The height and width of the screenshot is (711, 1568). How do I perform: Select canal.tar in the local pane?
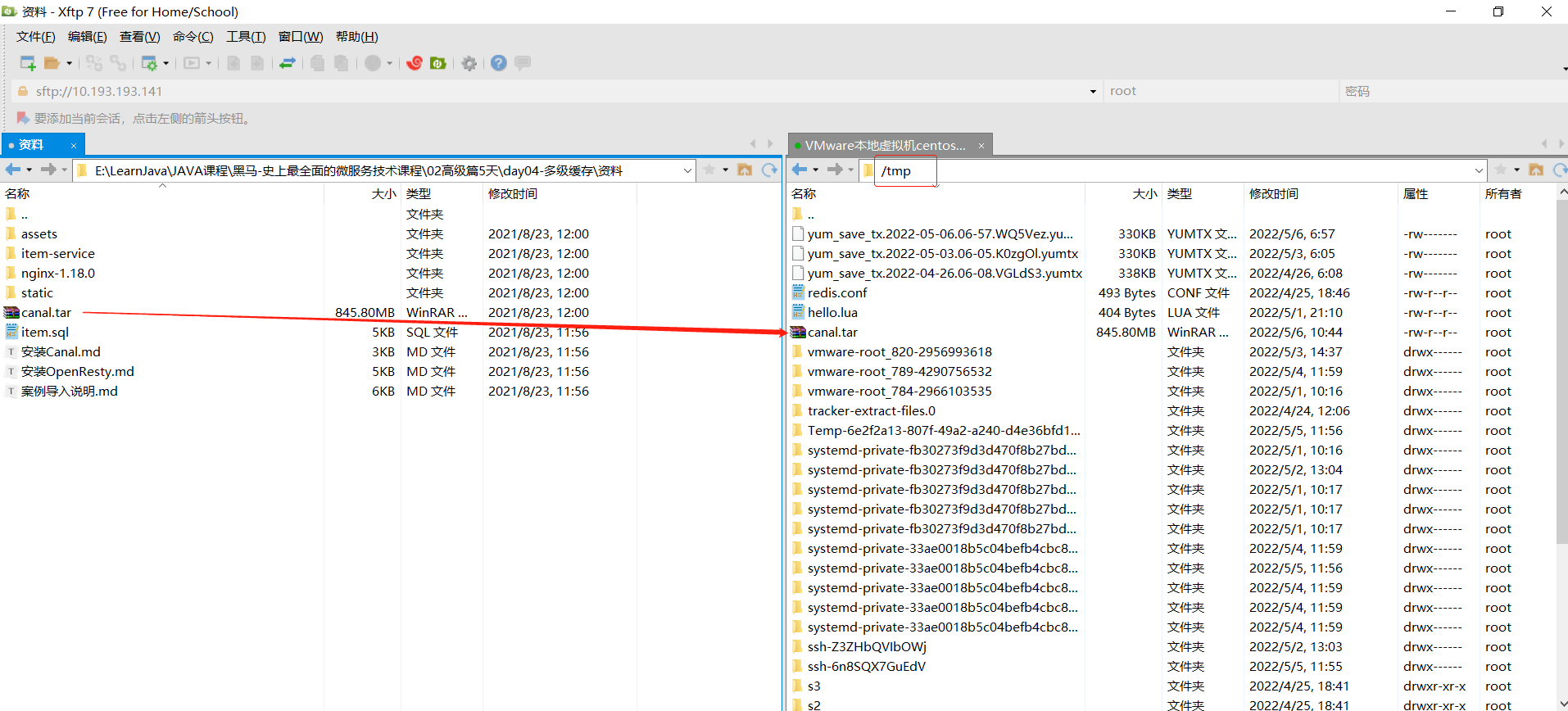(46, 313)
